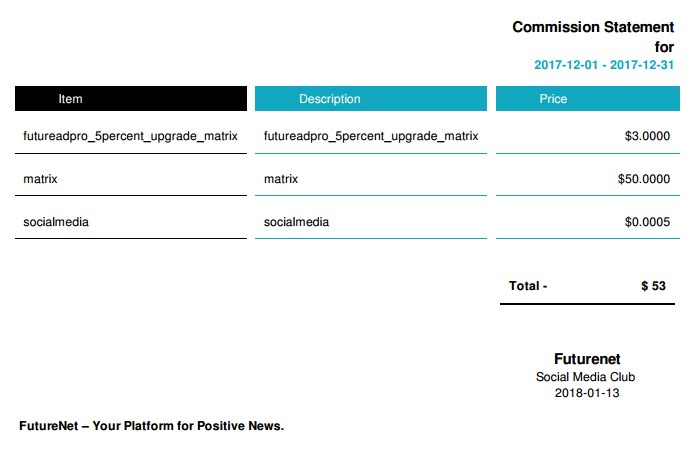
Task: Click the $50.0000 price value
Action: point(643,179)
